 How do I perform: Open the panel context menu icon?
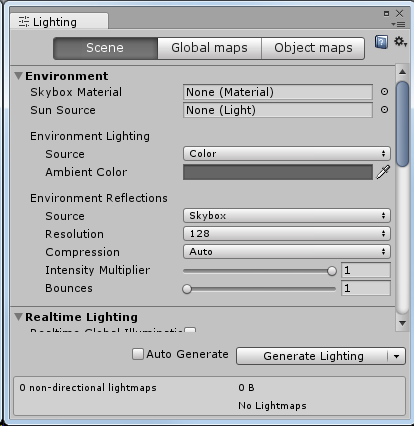click(398, 24)
